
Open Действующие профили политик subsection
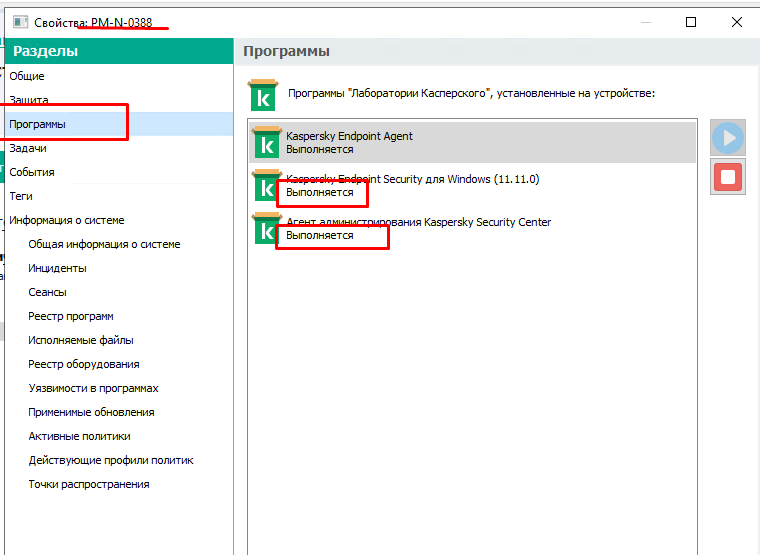point(111,460)
